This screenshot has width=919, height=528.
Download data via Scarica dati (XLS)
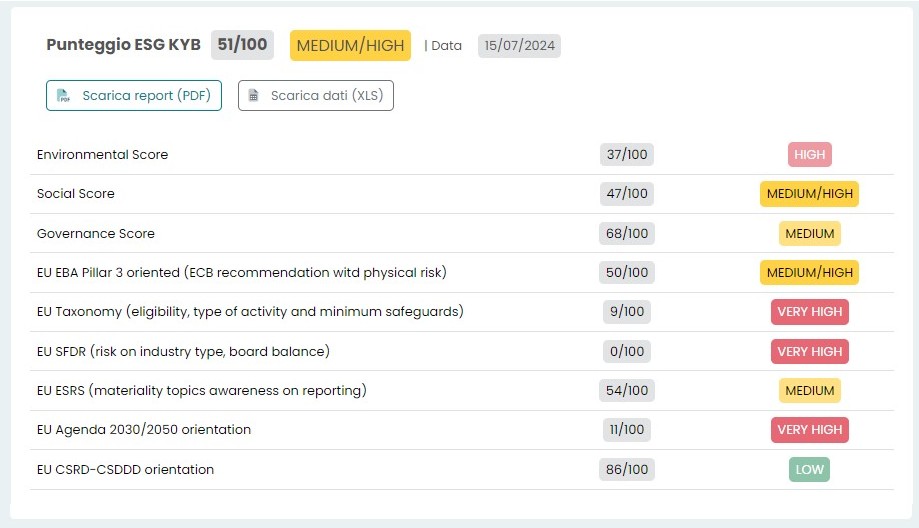316,96
